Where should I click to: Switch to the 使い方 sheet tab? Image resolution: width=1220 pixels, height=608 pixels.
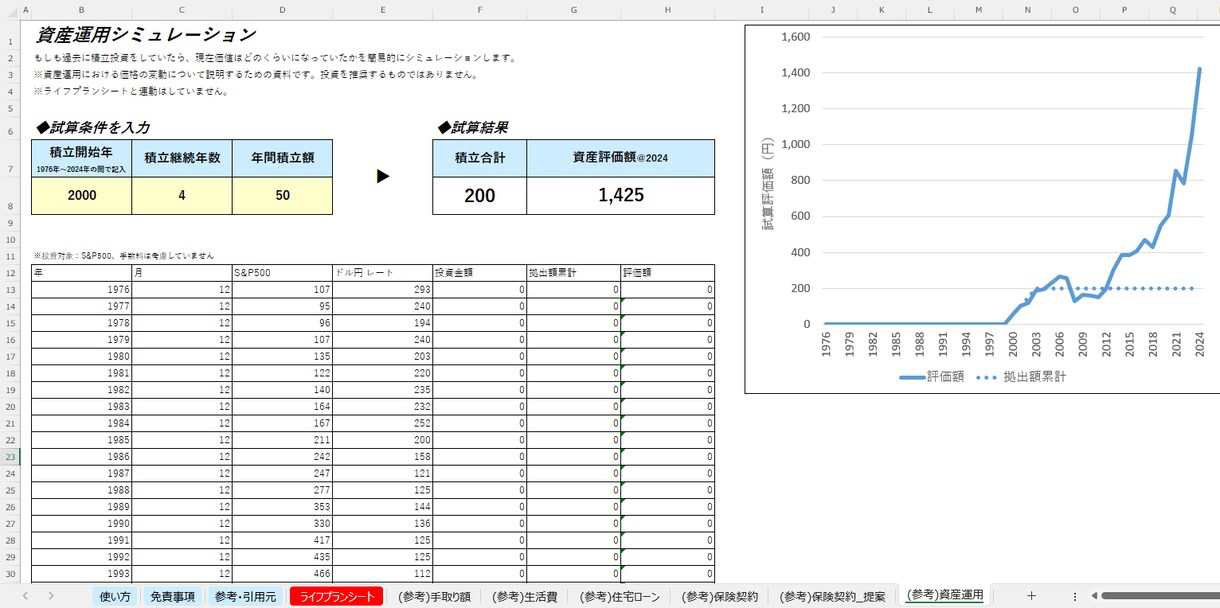pyautogui.click(x=114, y=597)
